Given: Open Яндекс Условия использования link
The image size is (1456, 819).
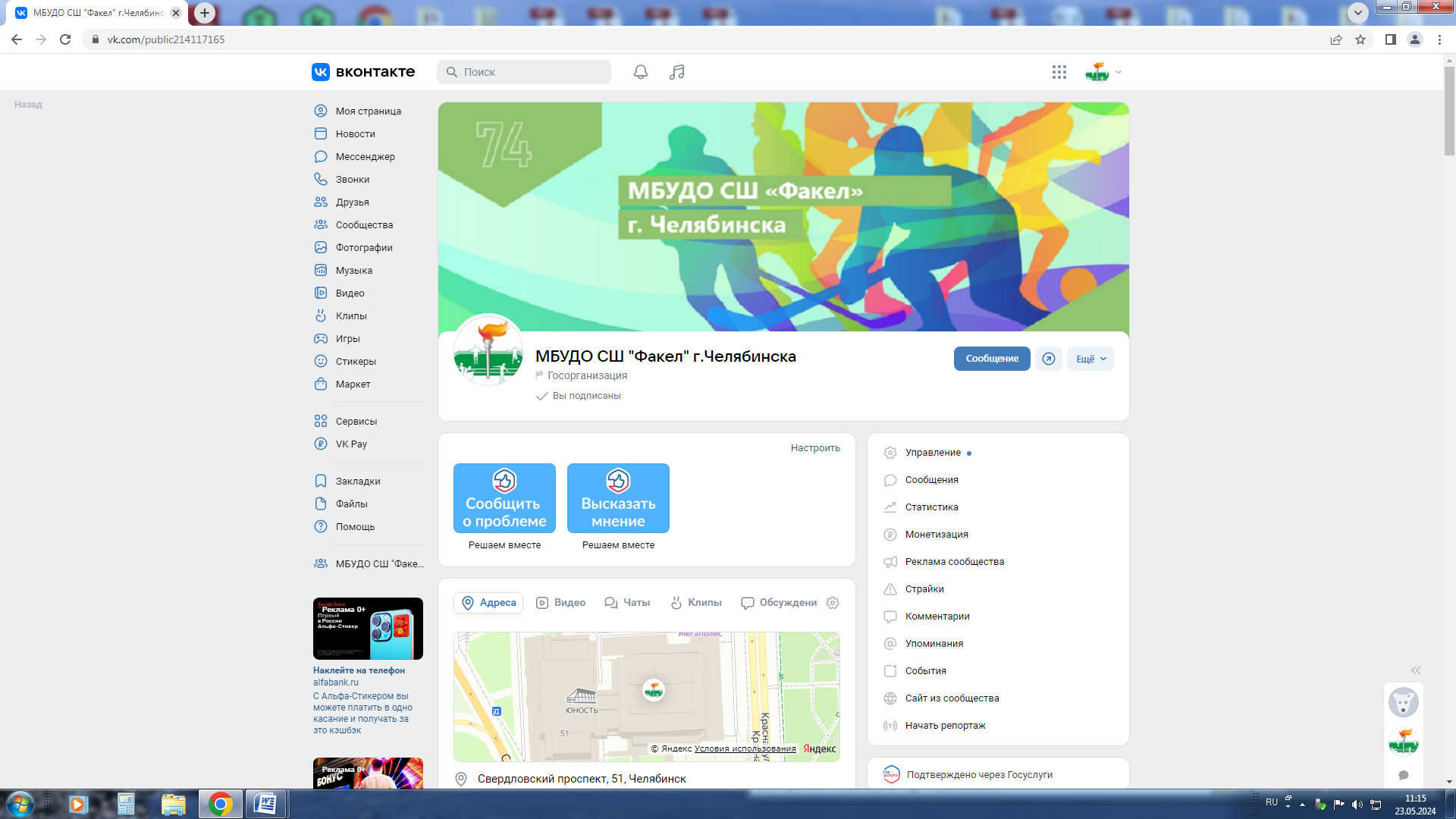Looking at the screenshot, I should coord(745,748).
